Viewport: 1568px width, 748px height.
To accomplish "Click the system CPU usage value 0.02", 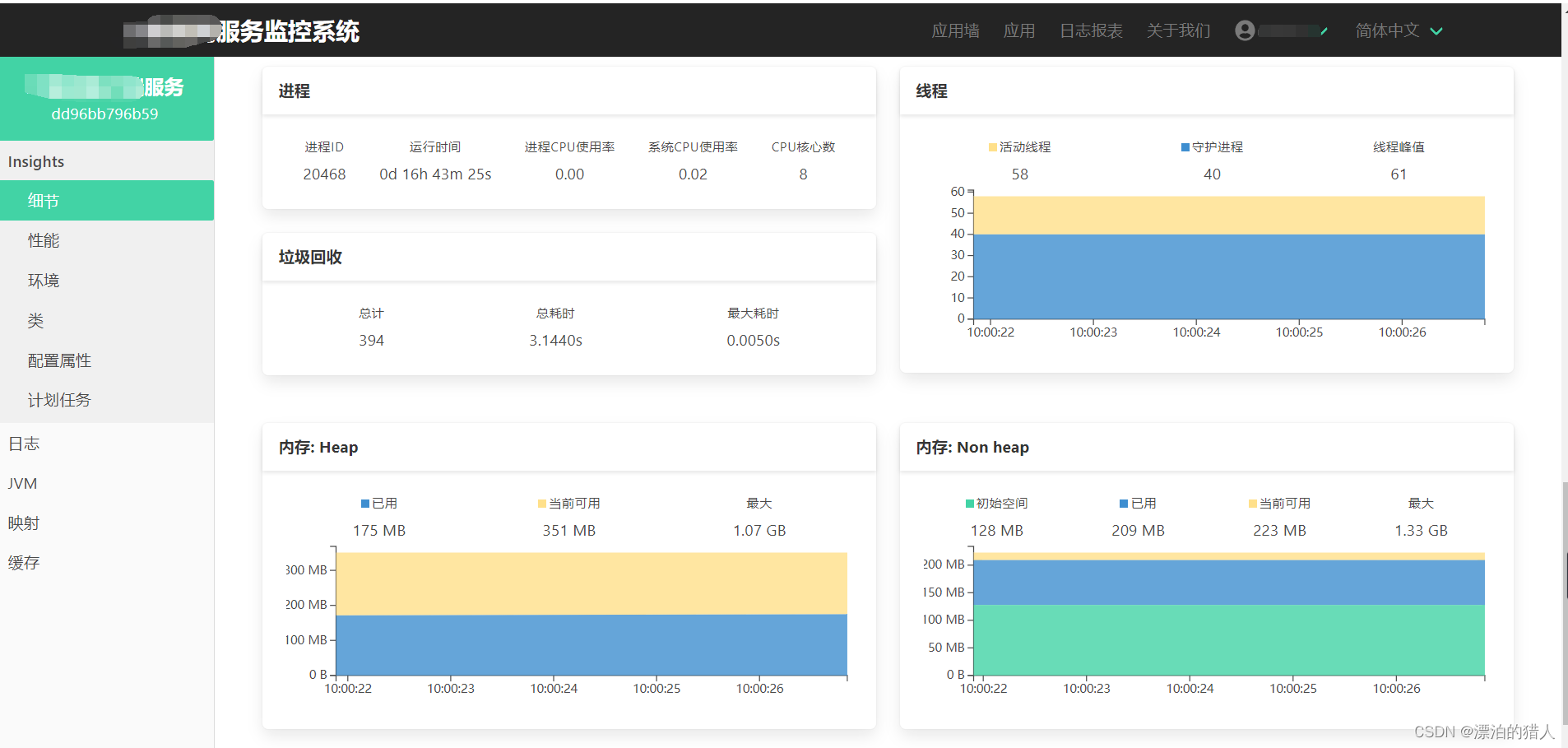I will click(693, 174).
